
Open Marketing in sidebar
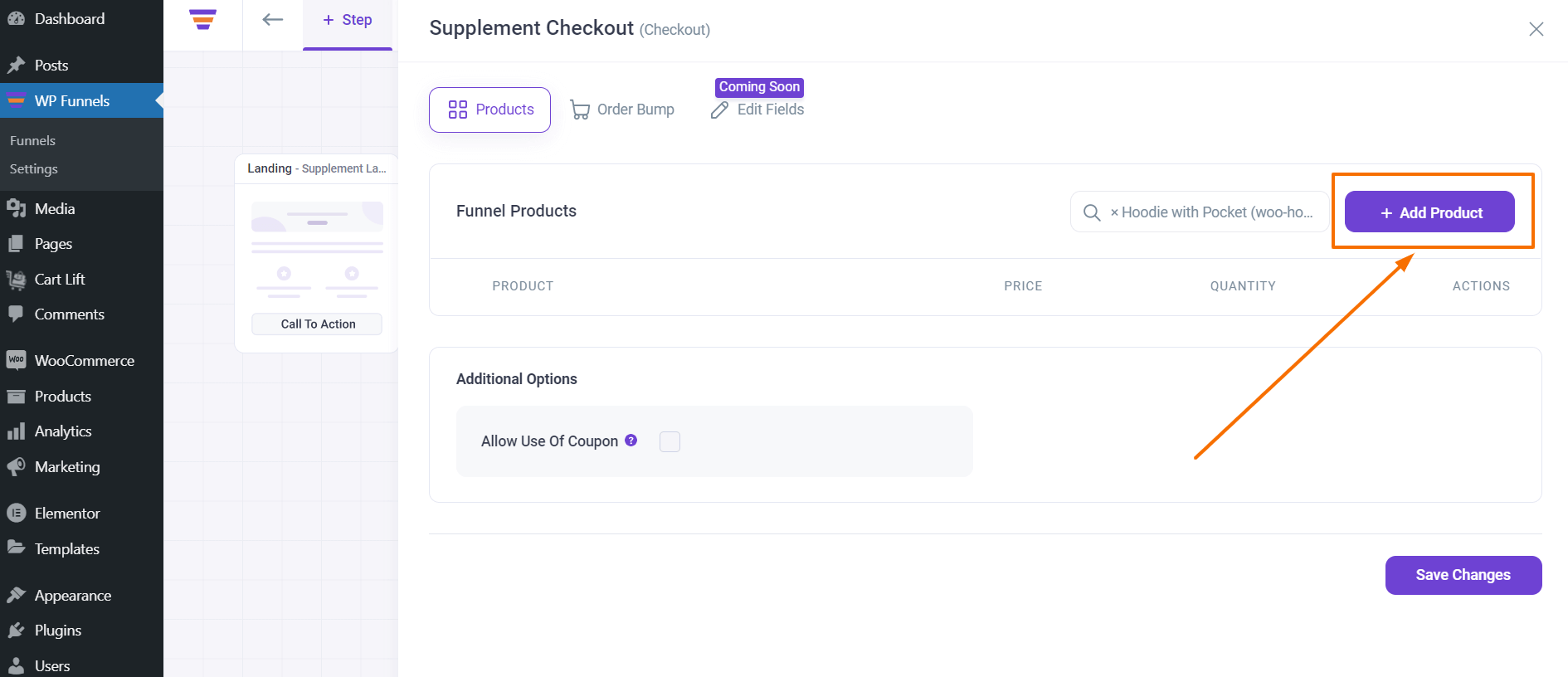(x=67, y=466)
